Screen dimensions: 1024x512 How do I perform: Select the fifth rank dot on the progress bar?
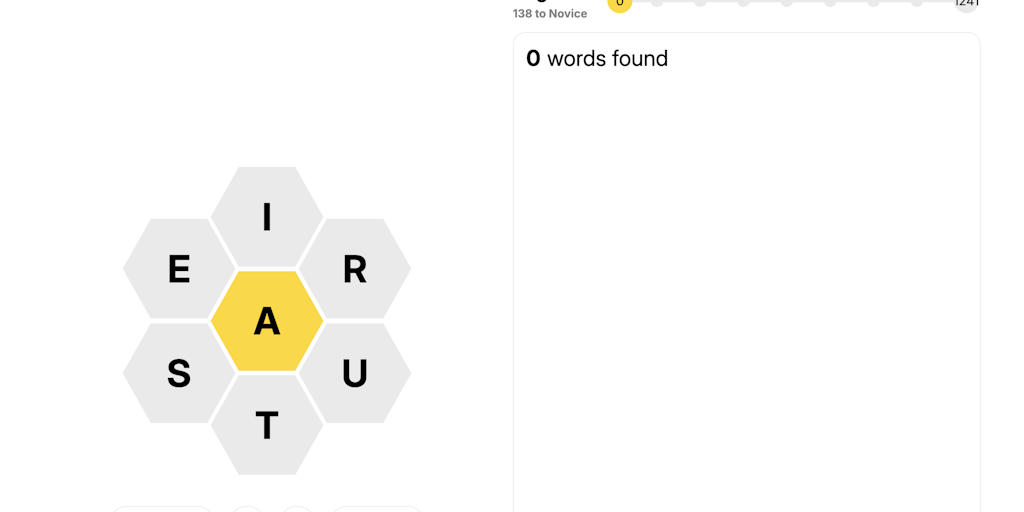(830, 3)
